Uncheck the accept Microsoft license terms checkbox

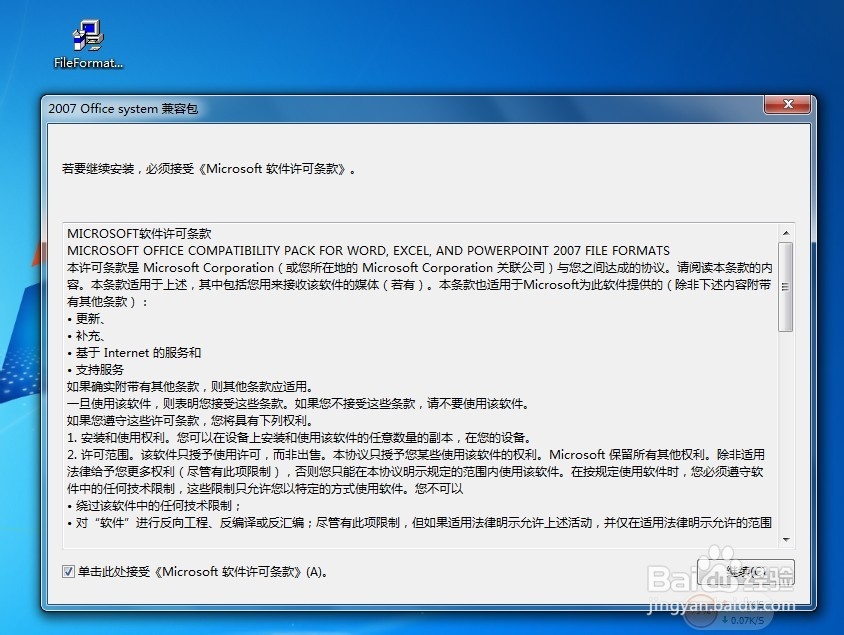68,572
